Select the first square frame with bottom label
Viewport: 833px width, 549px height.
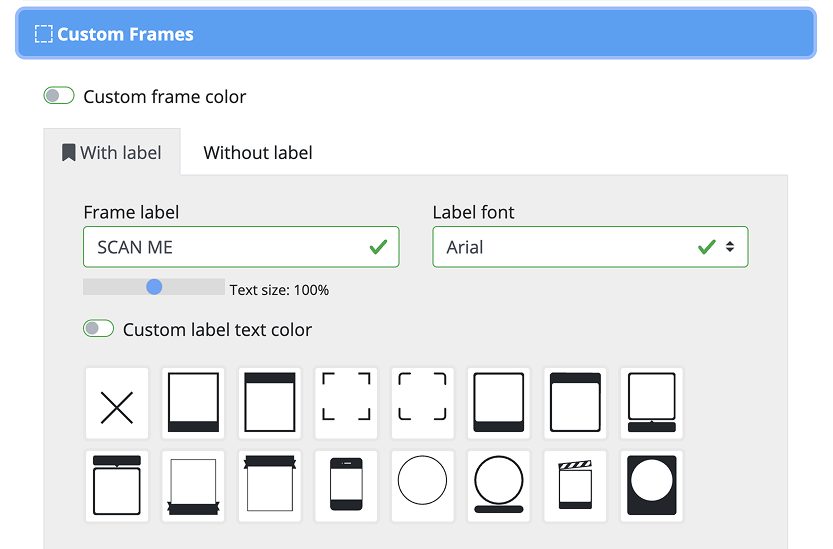click(193, 404)
